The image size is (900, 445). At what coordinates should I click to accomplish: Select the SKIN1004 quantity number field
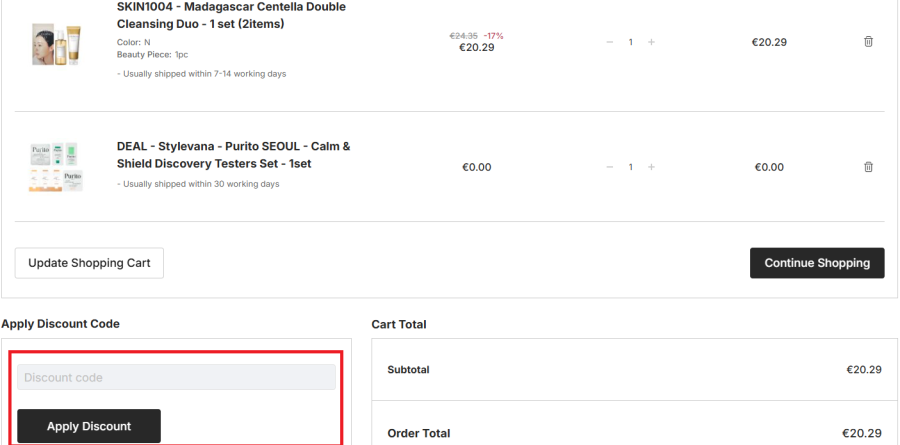[x=631, y=42]
